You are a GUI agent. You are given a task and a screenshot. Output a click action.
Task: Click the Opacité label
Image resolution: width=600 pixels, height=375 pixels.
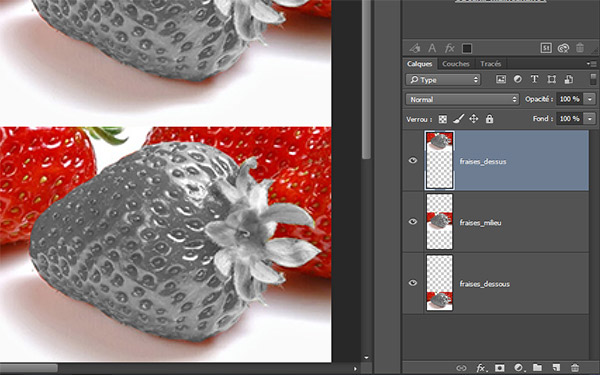[x=539, y=99]
